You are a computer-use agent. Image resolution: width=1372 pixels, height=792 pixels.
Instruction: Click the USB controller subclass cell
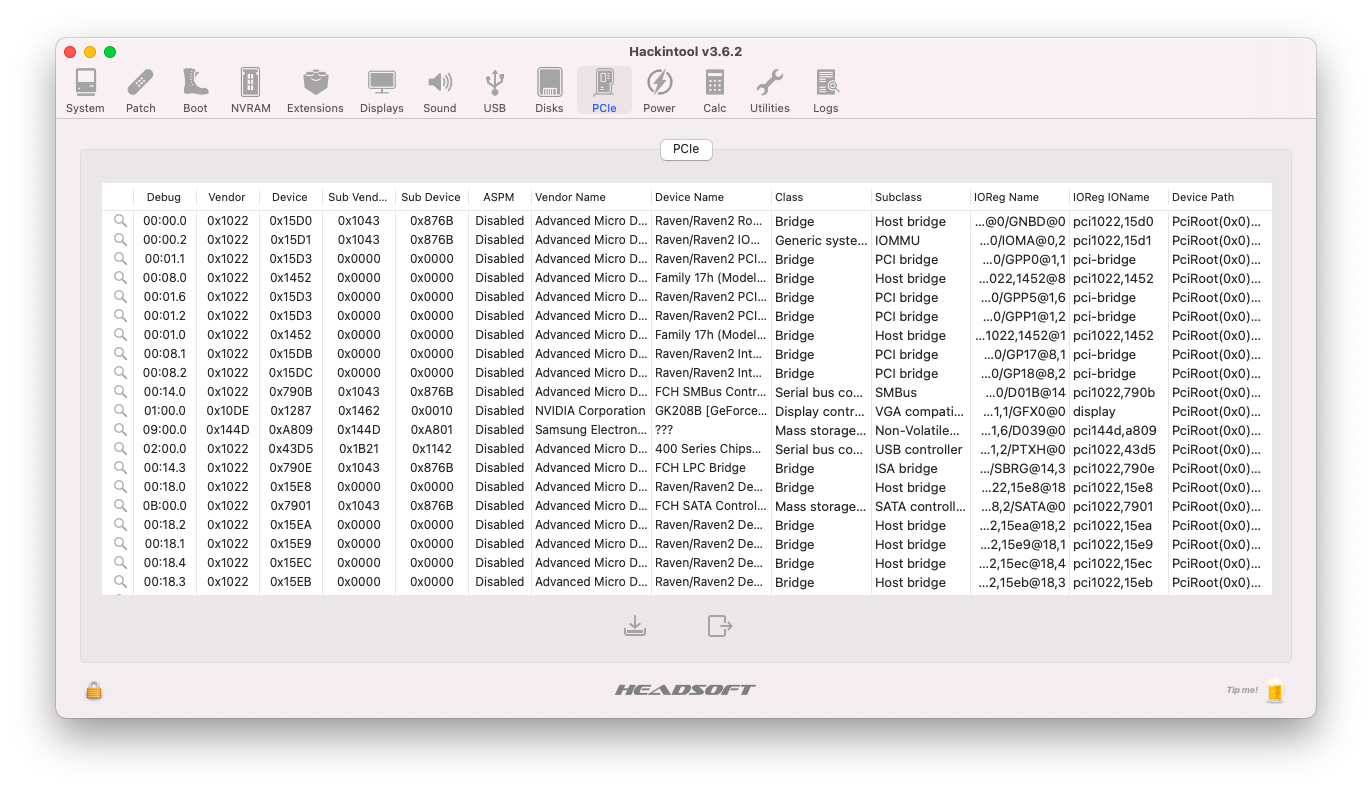[921, 449]
